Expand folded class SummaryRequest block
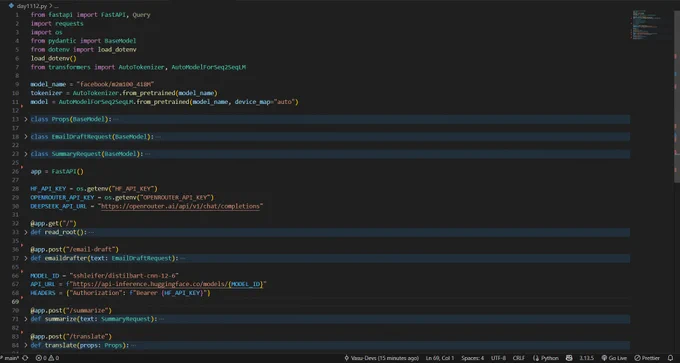This screenshot has width=680, height=363. click(26, 154)
